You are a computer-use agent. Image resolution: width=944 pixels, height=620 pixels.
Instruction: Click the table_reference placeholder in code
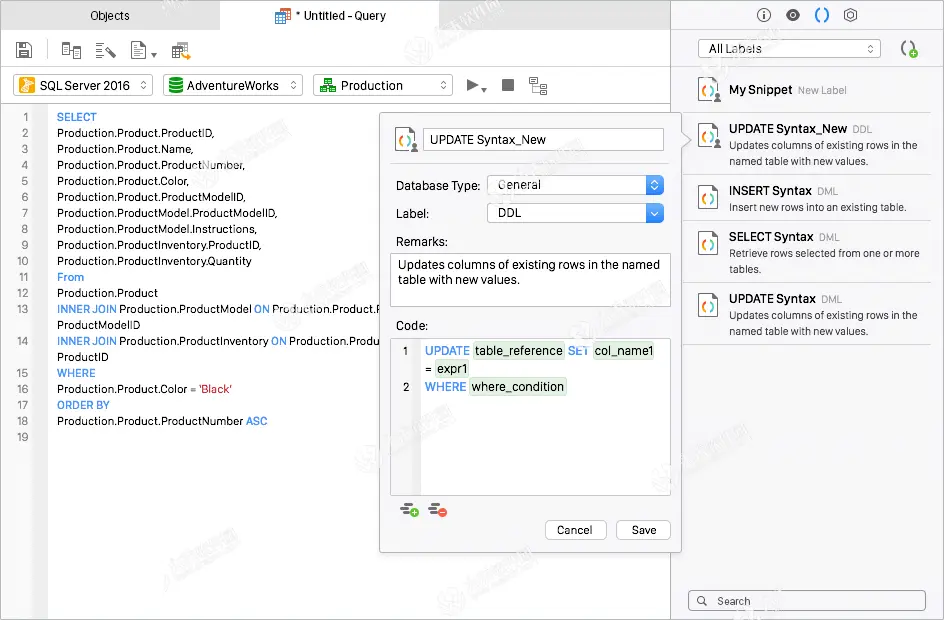tap(518, 350)
